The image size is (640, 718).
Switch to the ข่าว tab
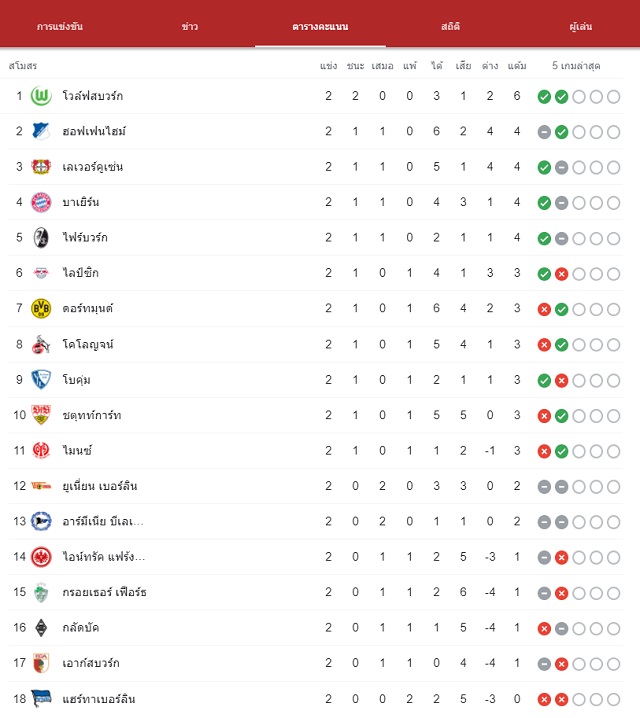190,26
